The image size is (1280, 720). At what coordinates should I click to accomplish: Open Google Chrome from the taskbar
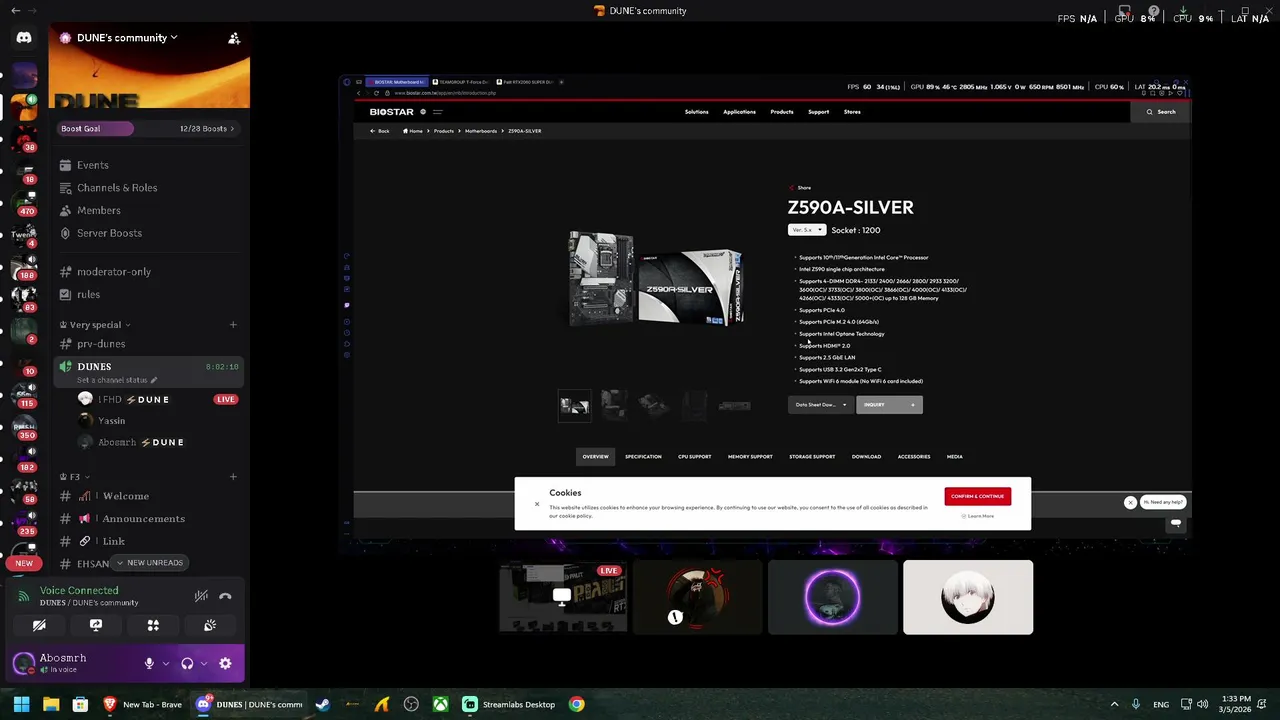pos(577,704)
